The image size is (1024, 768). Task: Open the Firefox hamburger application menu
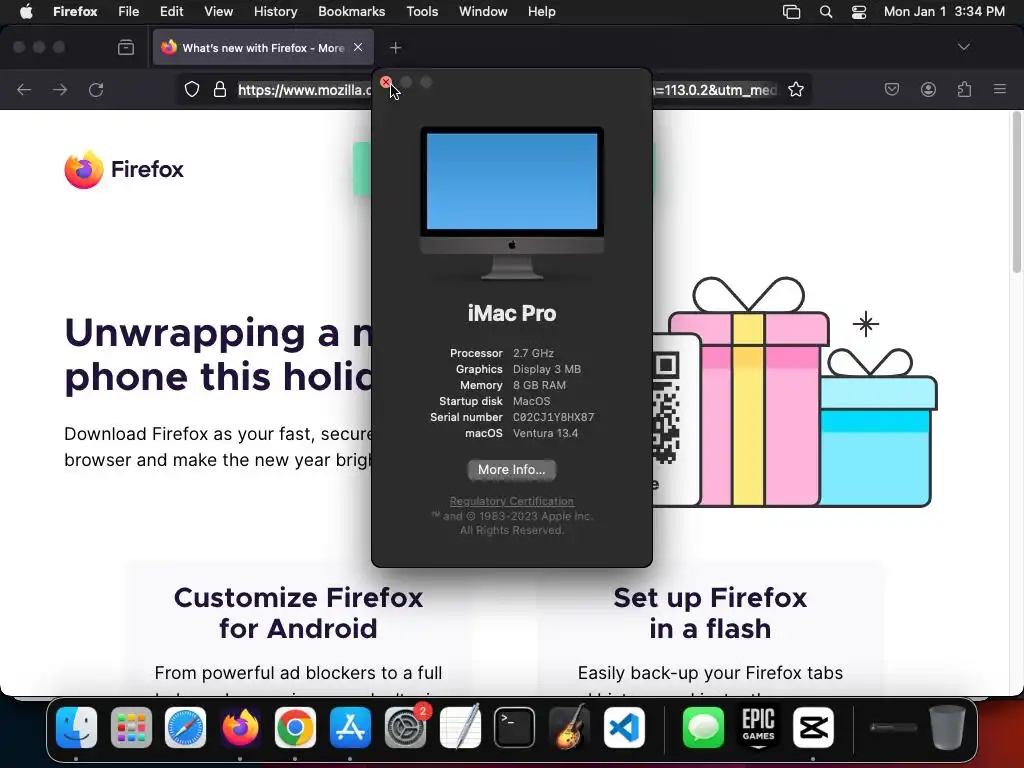click(x=1000, y=89)
